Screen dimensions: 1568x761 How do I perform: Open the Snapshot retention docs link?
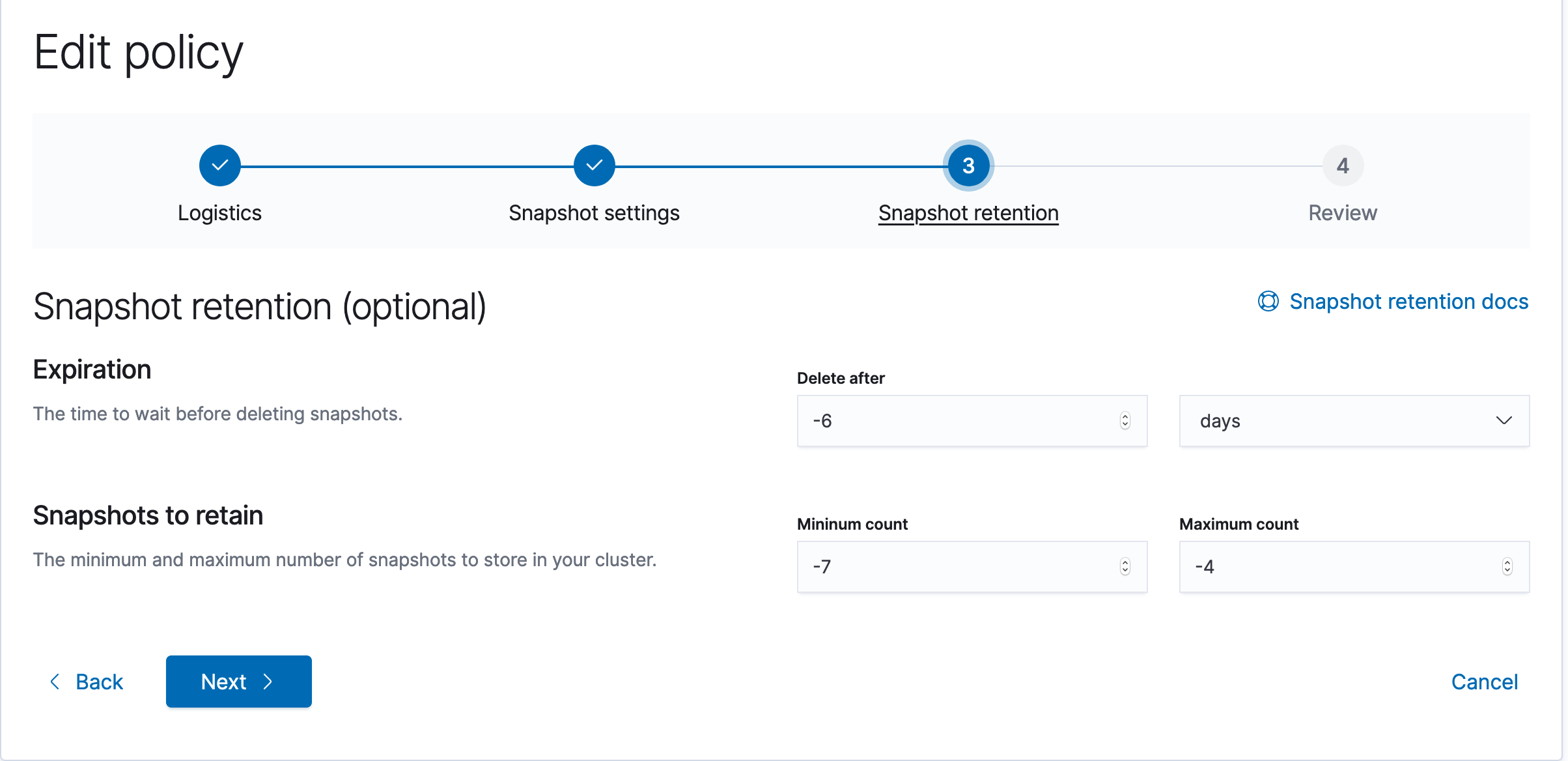pos(1409,301)
